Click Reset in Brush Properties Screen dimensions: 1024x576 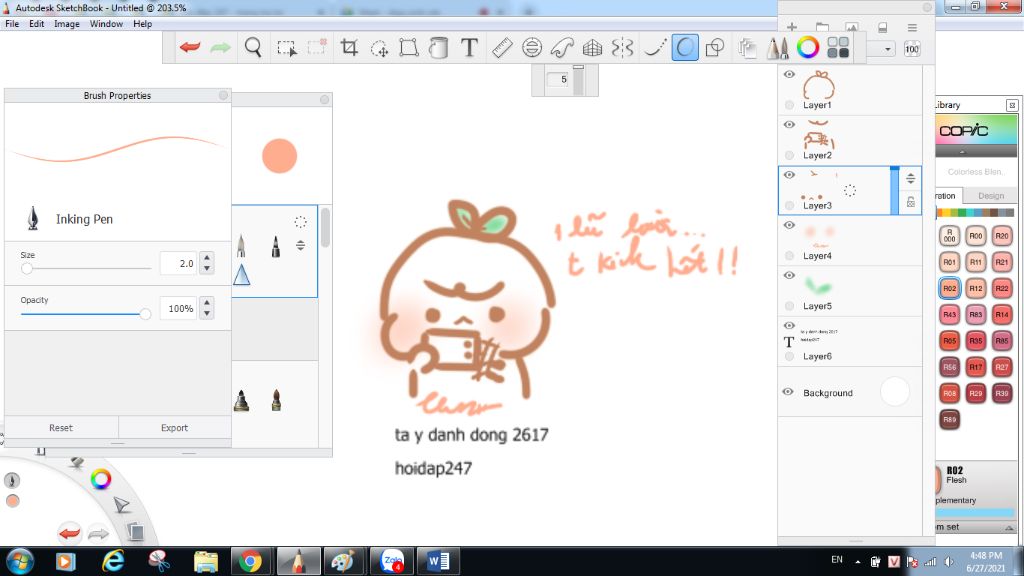[61, 428]
